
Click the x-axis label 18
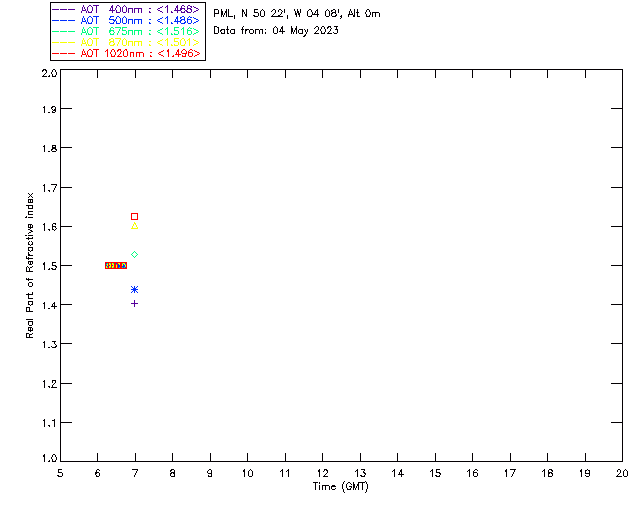pyautogui.click(x=547, y=473)
